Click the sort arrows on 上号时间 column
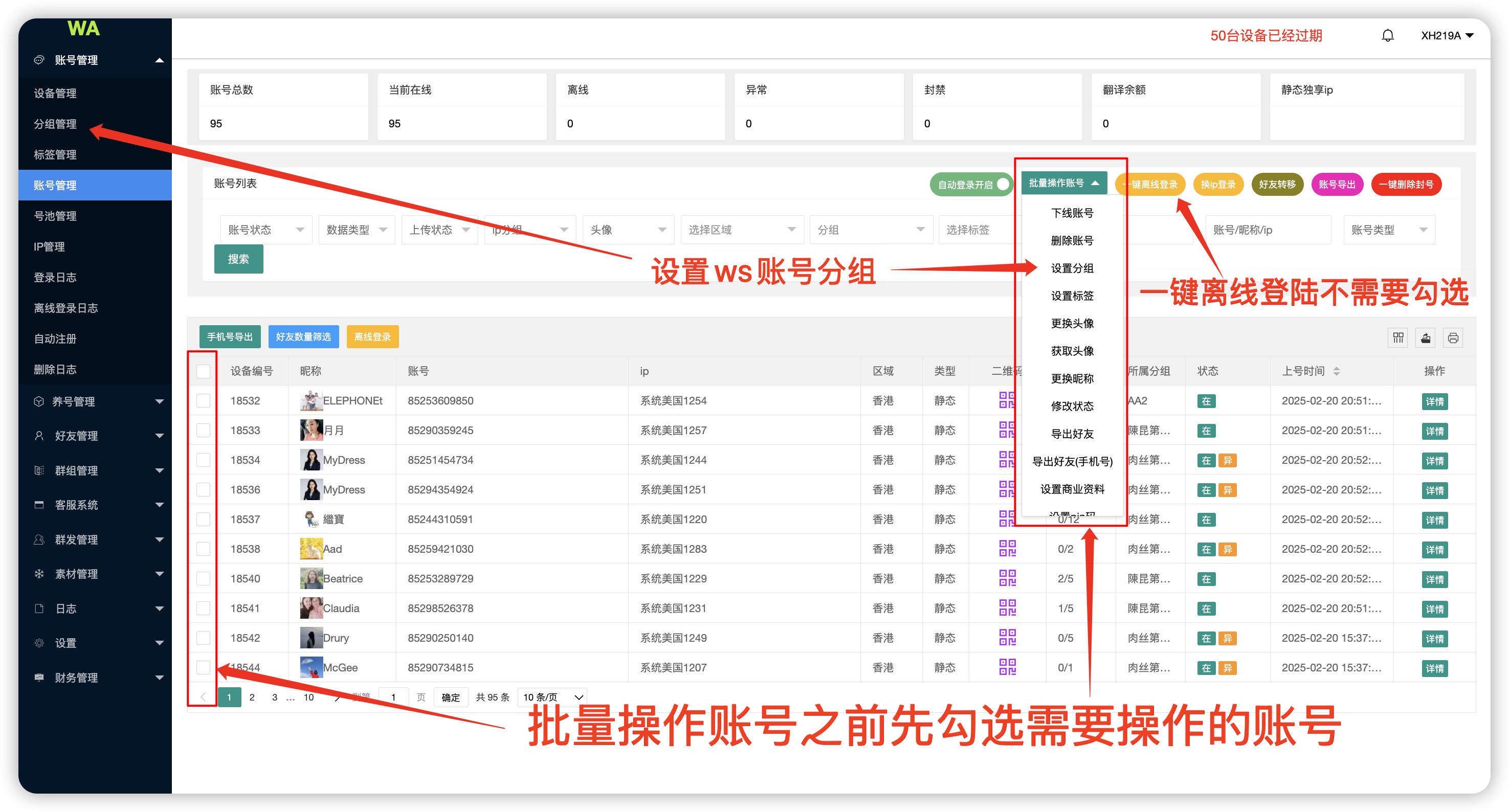Image resolution: width=1509 pixels, height=812 pixels. coord(1336,371)
